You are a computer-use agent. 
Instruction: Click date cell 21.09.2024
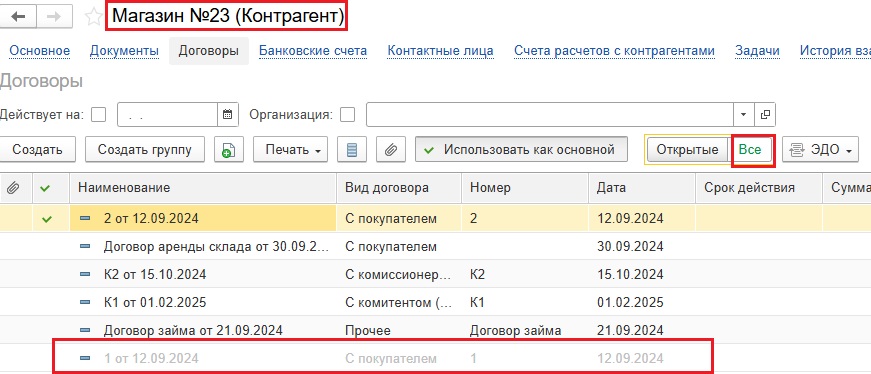pos(642,331)
